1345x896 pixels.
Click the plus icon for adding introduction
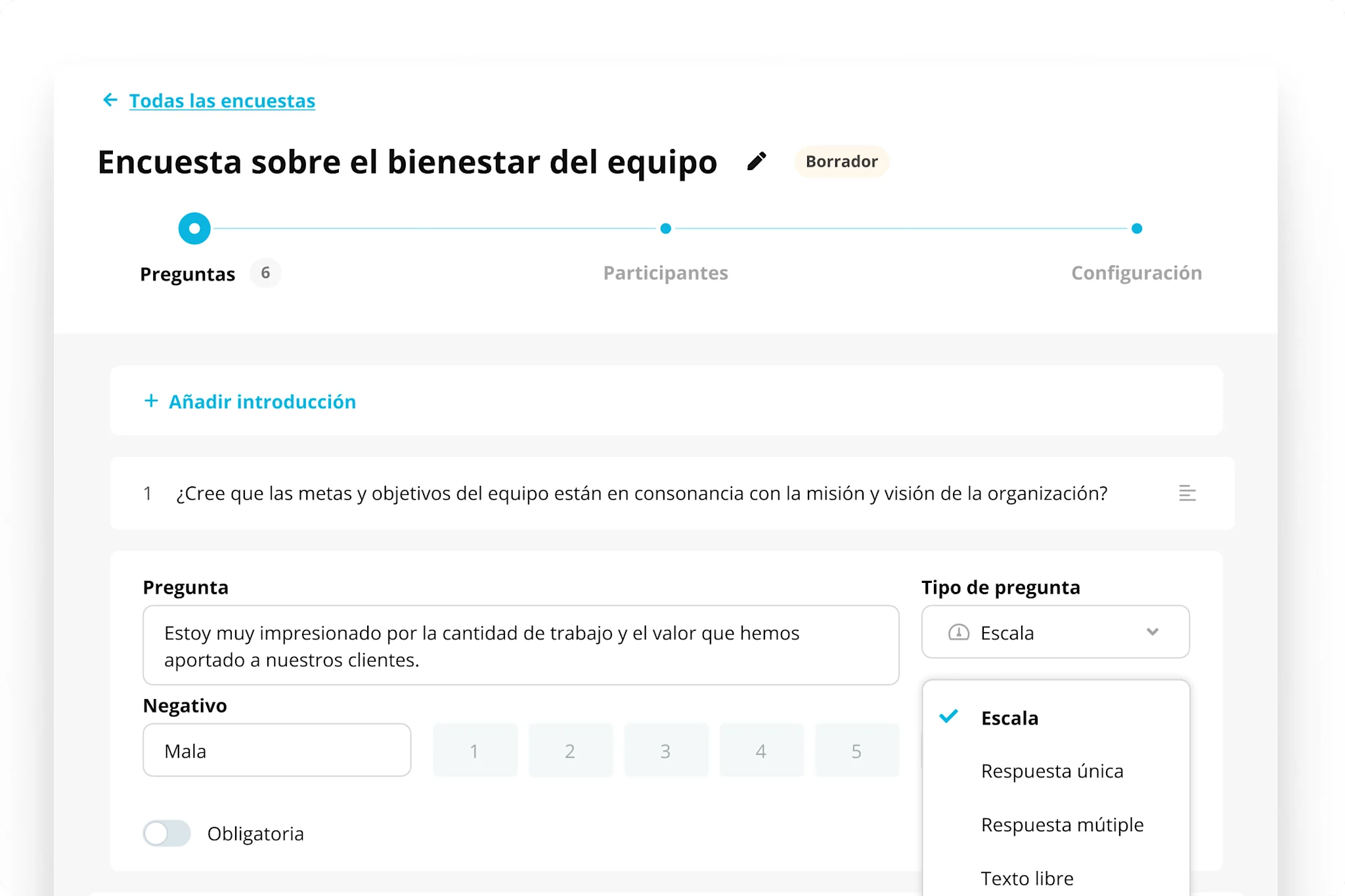point(151,401)
